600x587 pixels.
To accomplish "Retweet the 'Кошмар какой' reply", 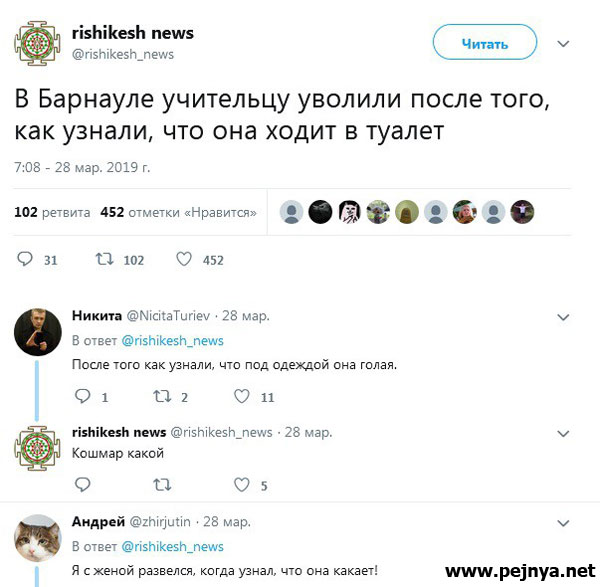I will click(162, 485).
